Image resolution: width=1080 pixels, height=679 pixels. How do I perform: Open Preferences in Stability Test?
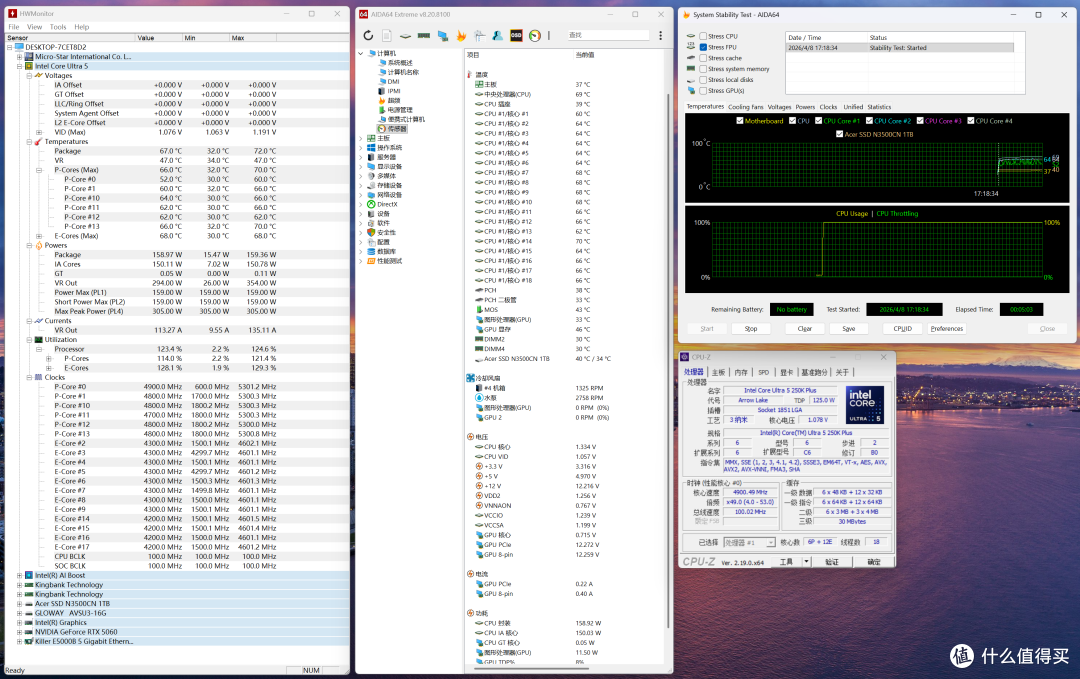(x=946, y=328)
